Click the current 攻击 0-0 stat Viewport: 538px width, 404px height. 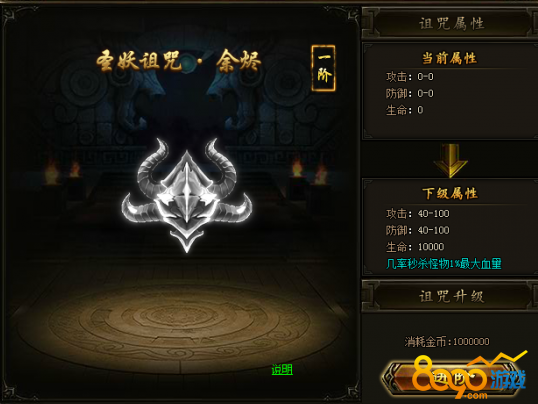tap(410, 77)
